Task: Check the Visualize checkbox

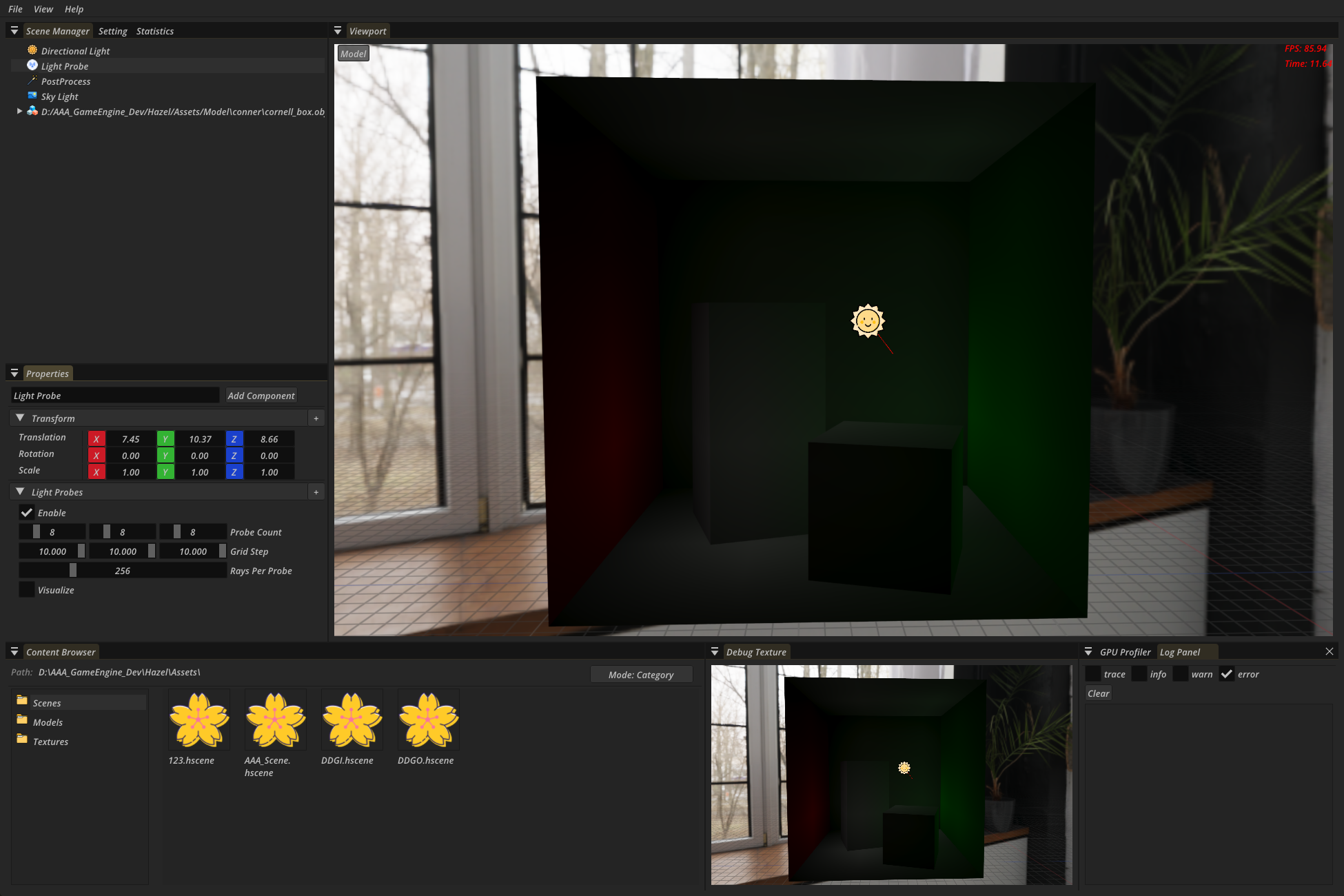Action: [27, 590]
